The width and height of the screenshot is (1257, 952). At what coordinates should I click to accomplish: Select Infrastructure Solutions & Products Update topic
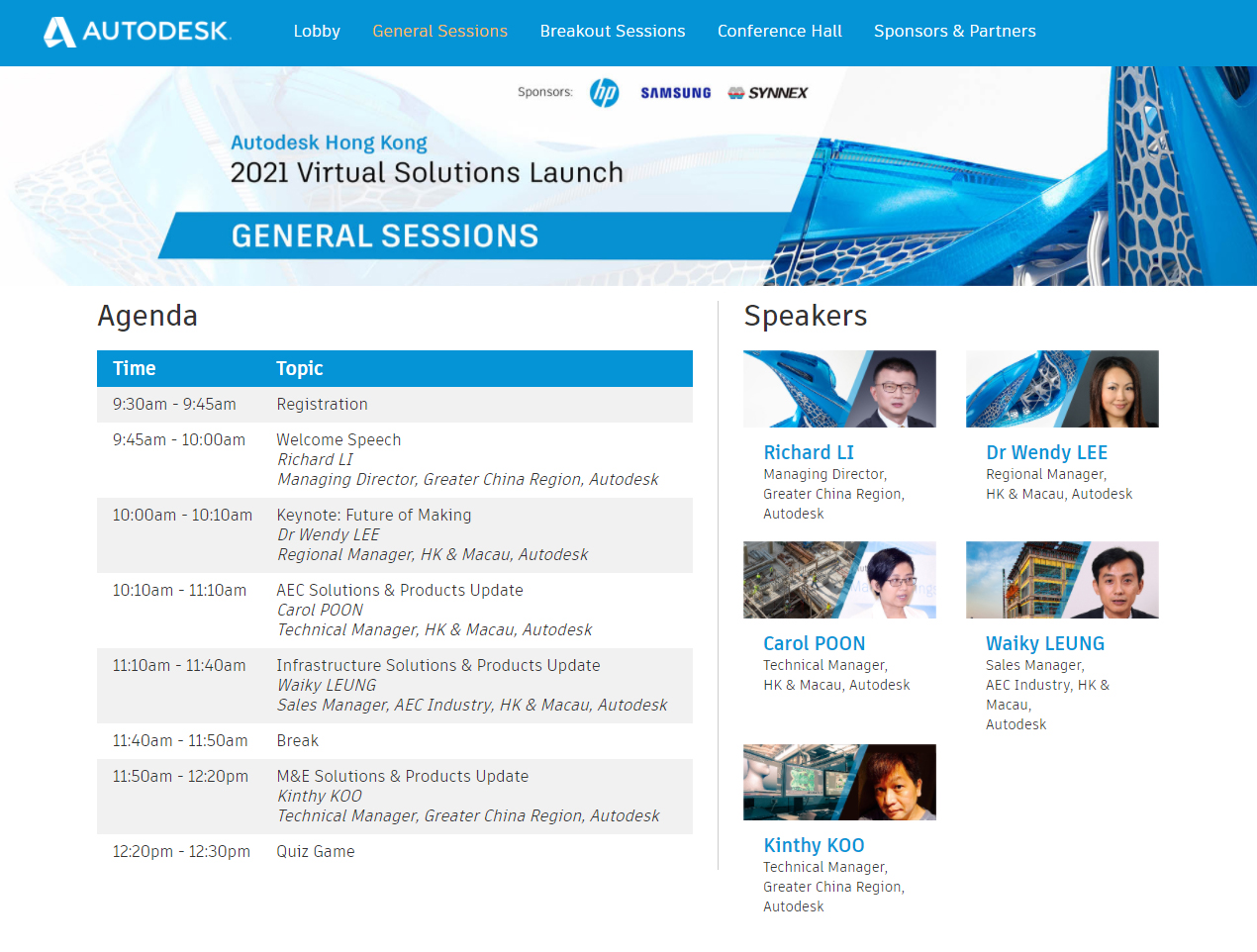click(x=438, y=665)
